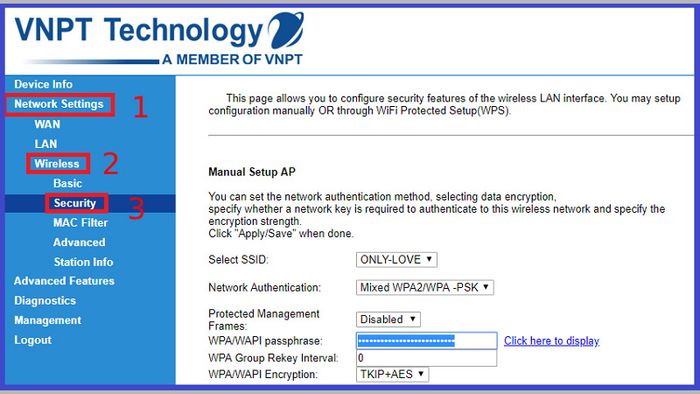
Task: Click the 'WPA/WAPI Encryption:' label
Action: click(x=263, y=374)
